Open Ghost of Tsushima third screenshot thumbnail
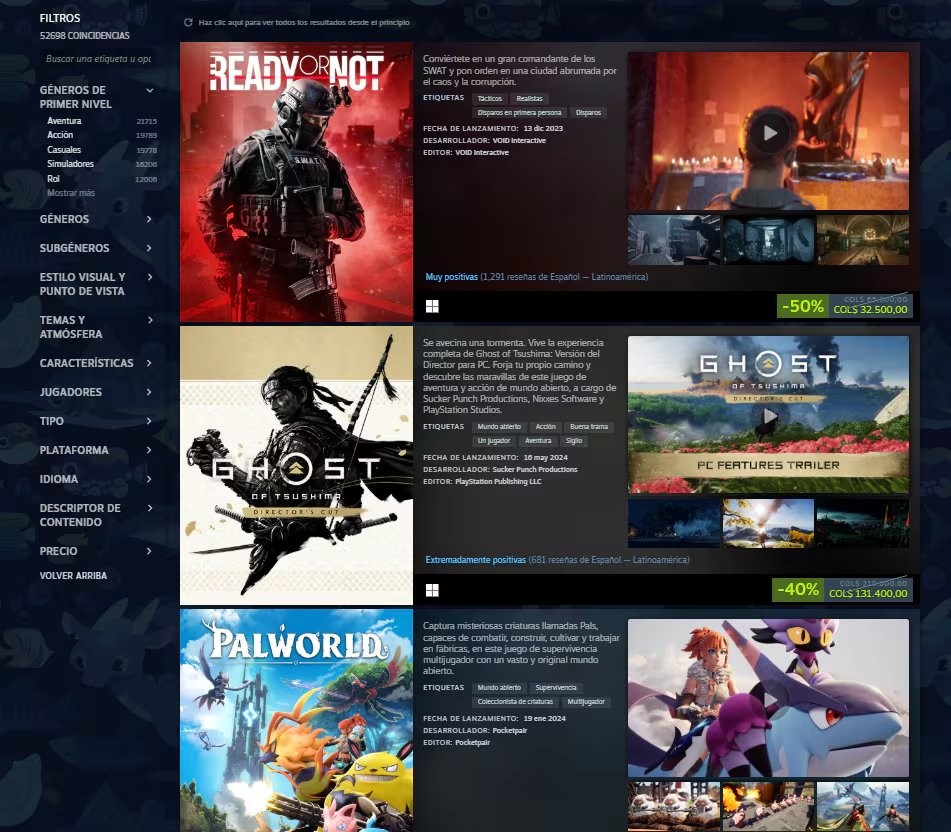Viewport: 951px width, 832px height. point(863,523)
